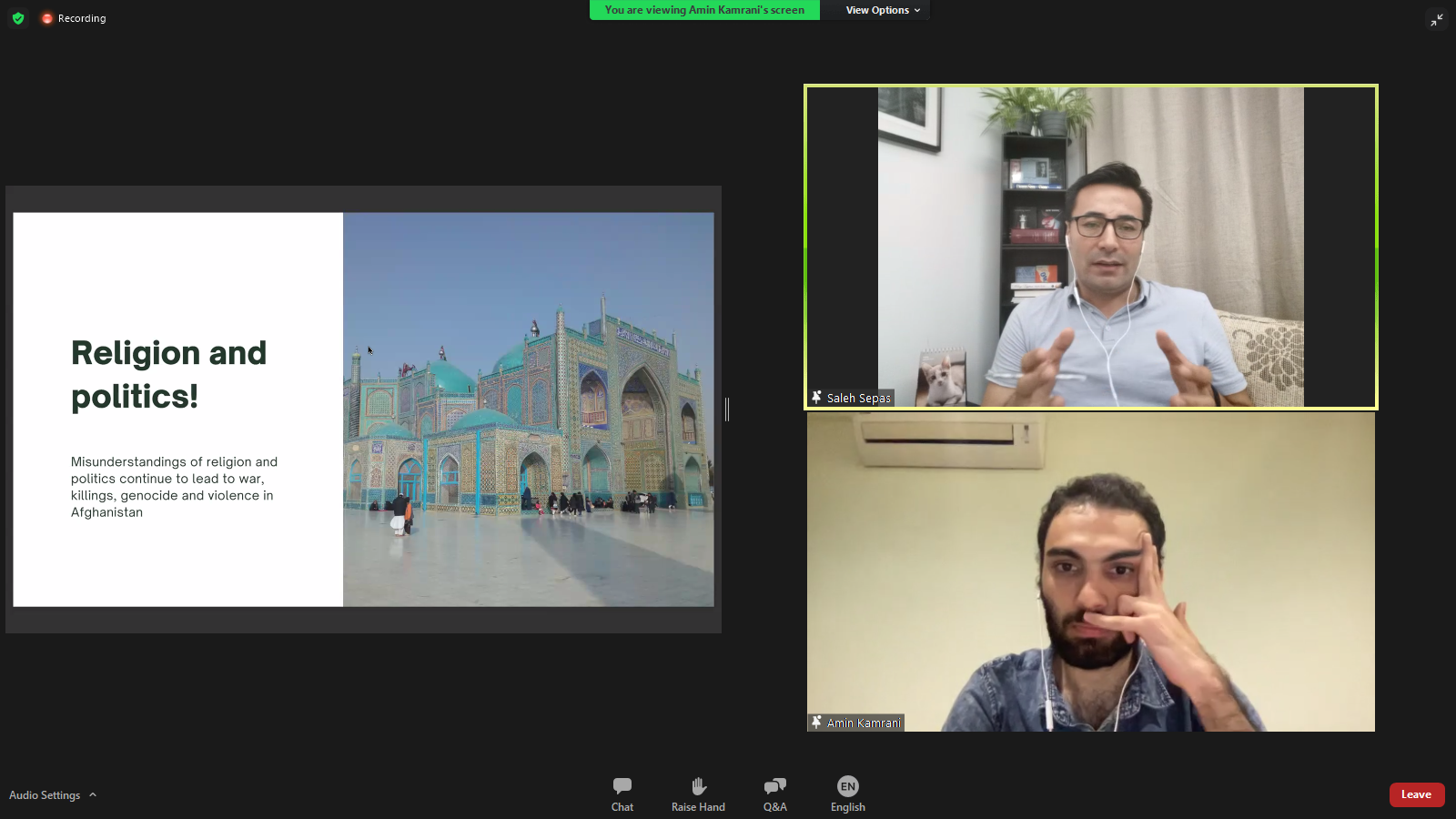Image resolution: width=1456 pixels, height=819 pixels.
Task: Raise your hand in the webinar
Action: coord(698,794)
